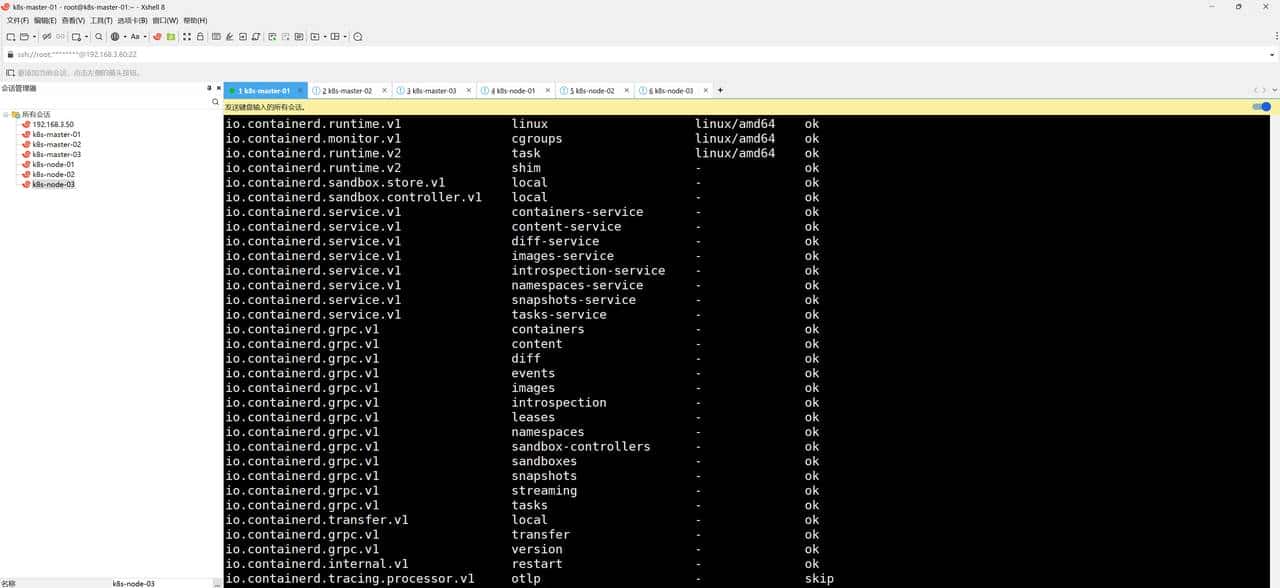This screenshot has width=1280, height=588.
Task: Select the find-text magnifier icon
Action: (98, 36)
